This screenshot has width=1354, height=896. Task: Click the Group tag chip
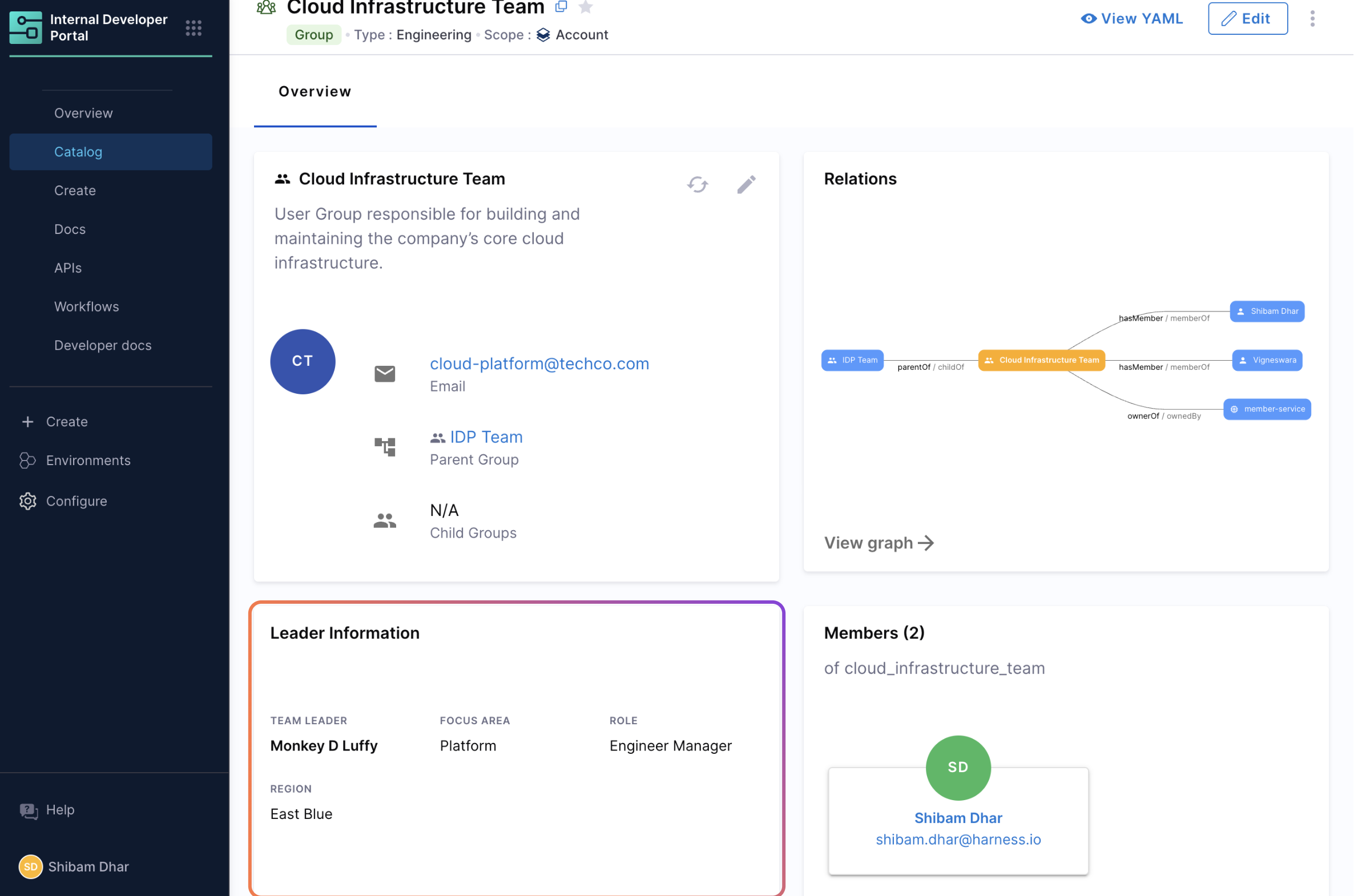point(314,35)
